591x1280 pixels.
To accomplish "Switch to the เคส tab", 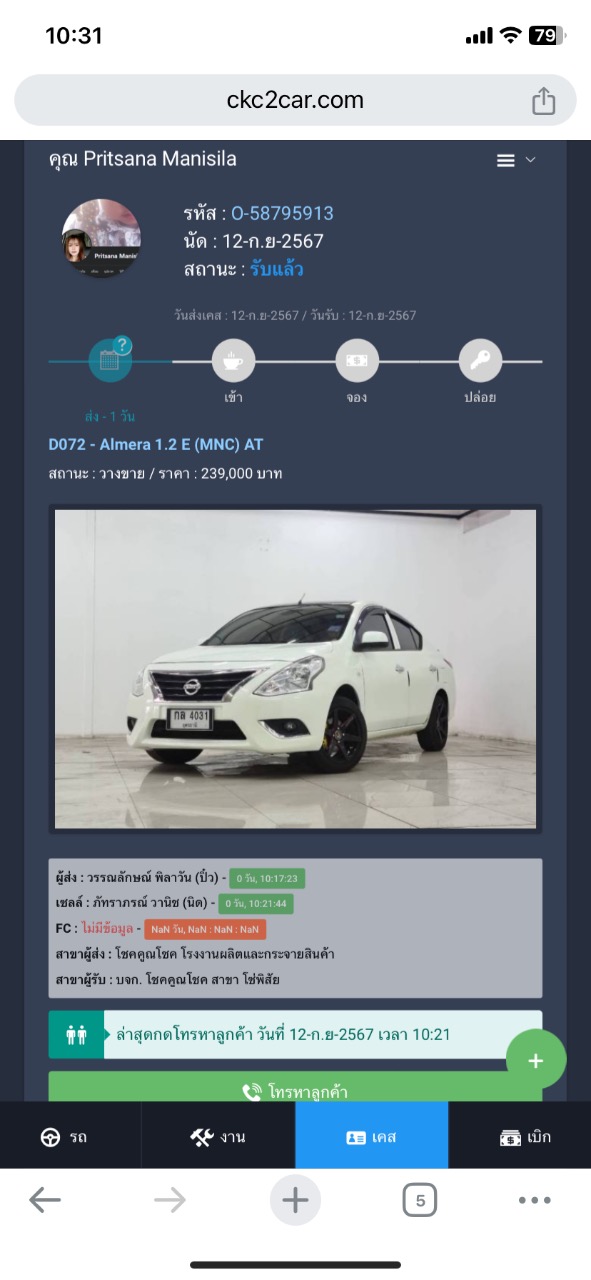I will coord(371,1136).
